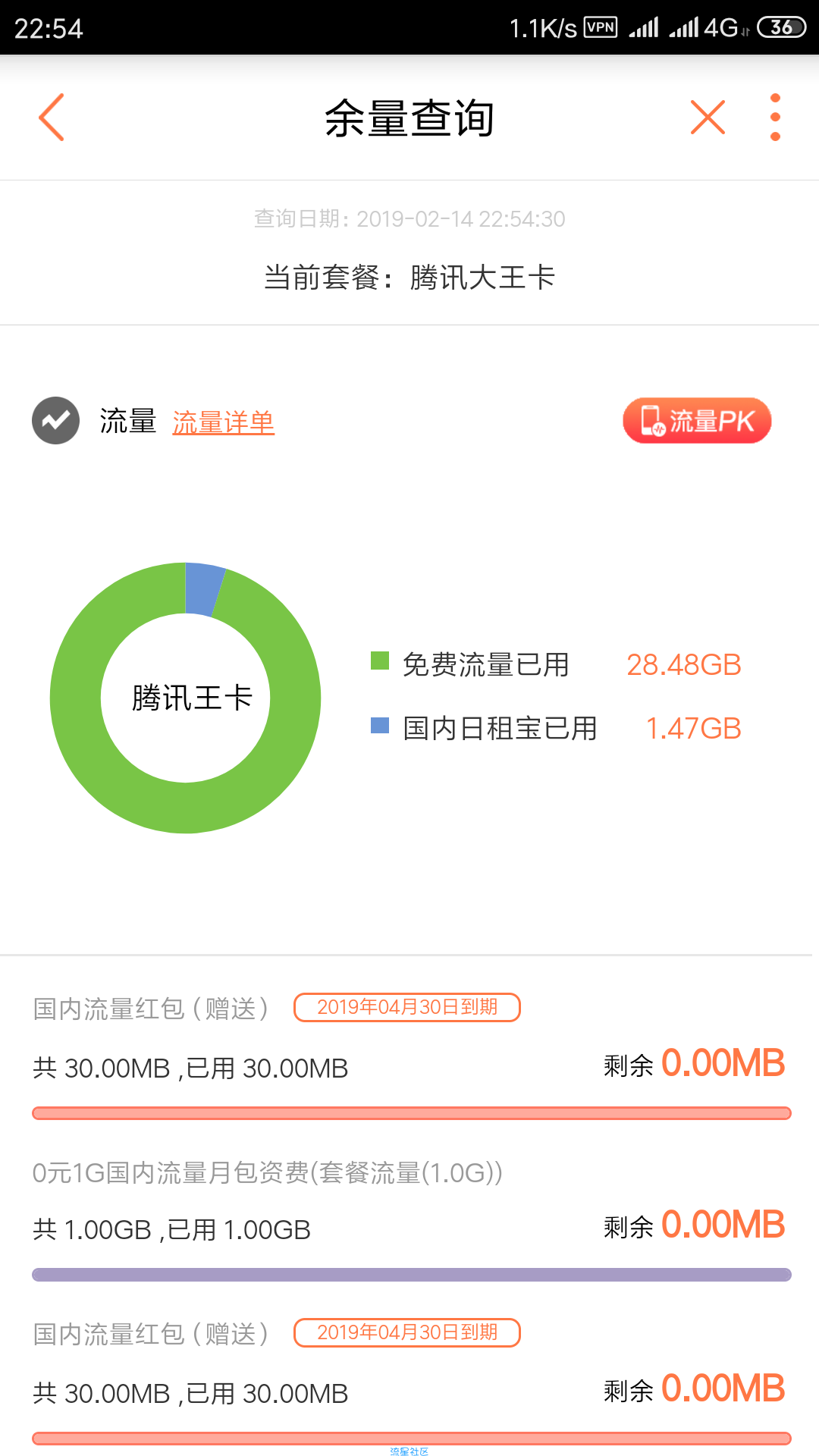Tap the purple 1.00GB usage progress bar
The width and height of the screenshot is (819, 1456).
pos(412,1275)
